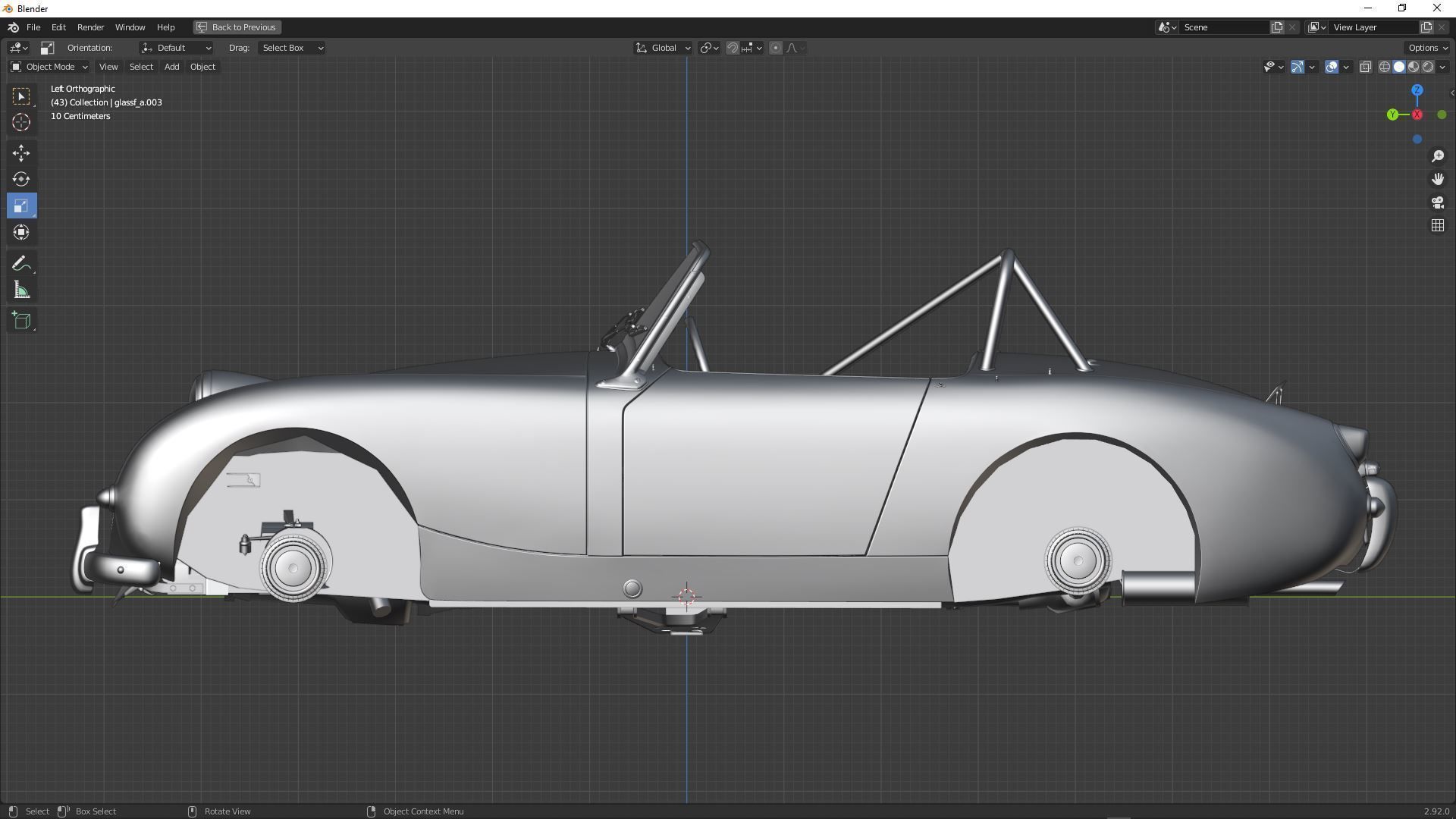The height and width of the screenshot is (819, 1456).
Task: Click the Scene name field
Action: pos(1225,27)
